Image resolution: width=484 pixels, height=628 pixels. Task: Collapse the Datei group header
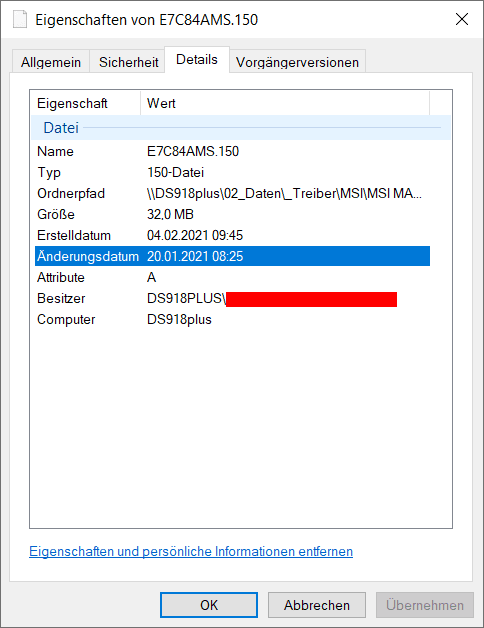coord(241,128)
